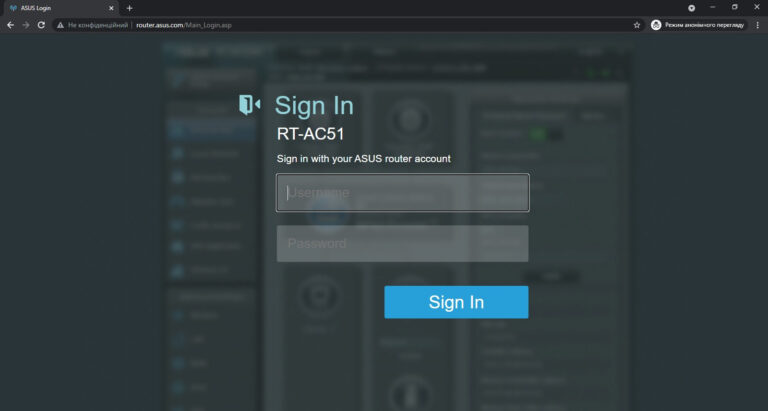The width and height of the screenshot is (768, 411).
Task: Bookmark this page with the star icon
Action: [x=637, y=25]
